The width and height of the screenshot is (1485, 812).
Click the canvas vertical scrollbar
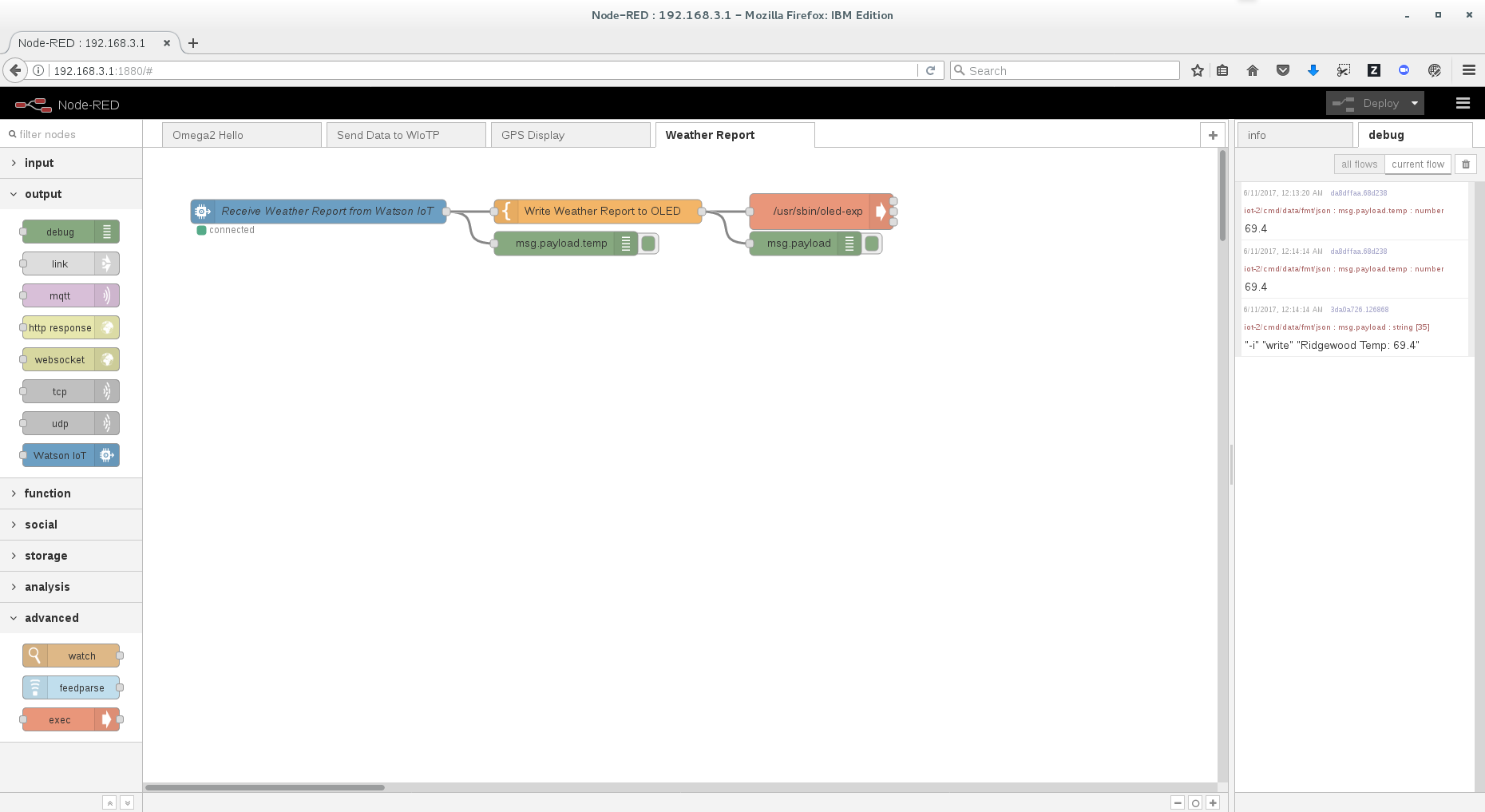click(1222, 196)
